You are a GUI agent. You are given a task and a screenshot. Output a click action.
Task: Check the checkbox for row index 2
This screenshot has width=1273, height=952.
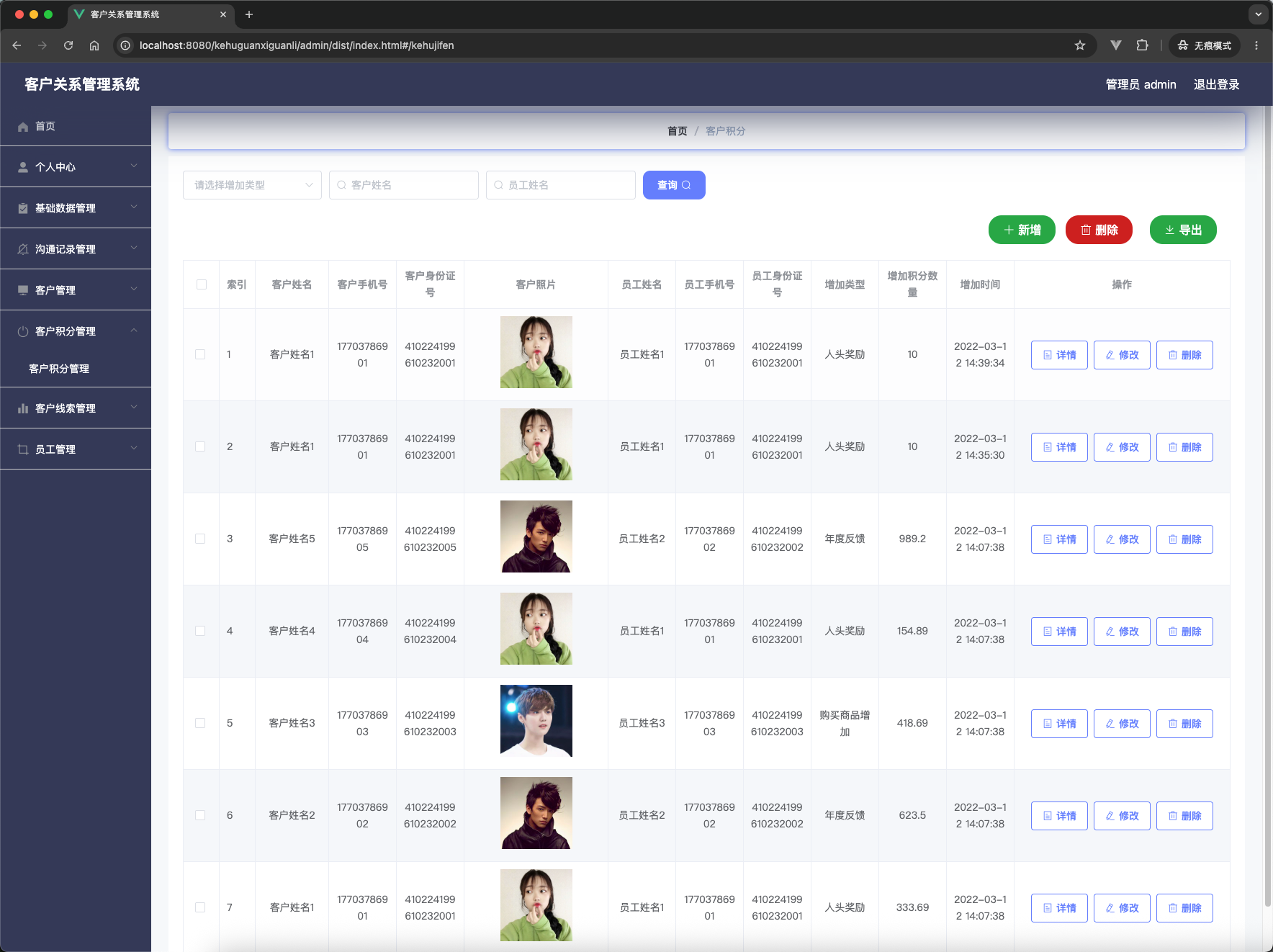tap(200, 446)
